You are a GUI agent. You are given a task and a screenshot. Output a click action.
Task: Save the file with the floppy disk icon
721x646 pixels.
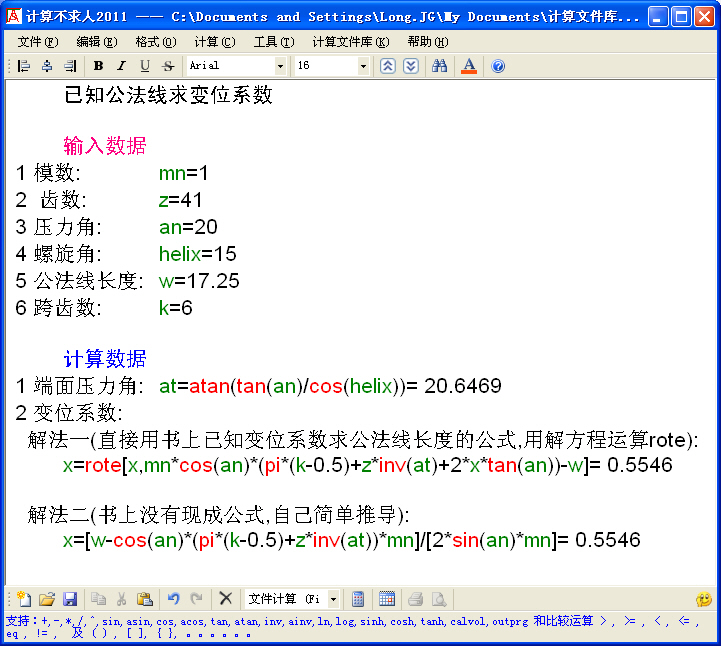(x=70, y=599)
